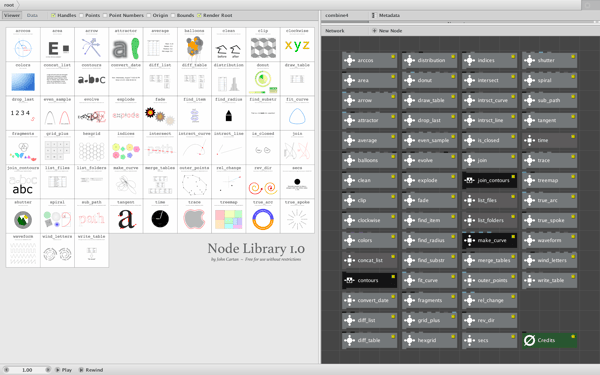
Task: Switch to the Viewer tab
Action: (x=12, y=15)
